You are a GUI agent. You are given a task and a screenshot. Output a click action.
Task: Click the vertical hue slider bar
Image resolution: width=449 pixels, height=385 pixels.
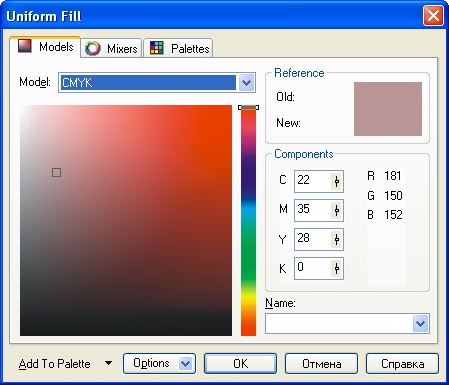[x=248, y=220]
